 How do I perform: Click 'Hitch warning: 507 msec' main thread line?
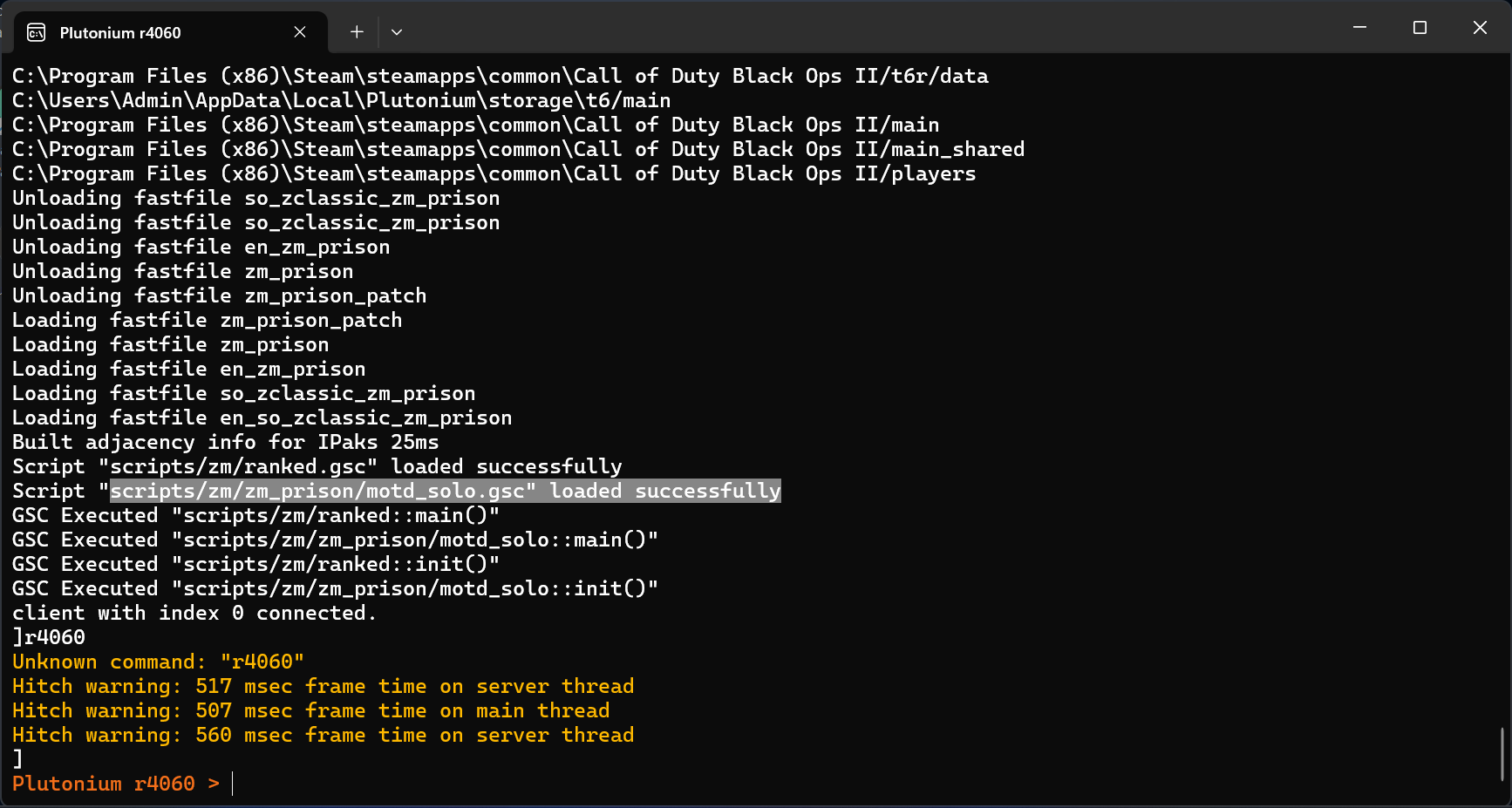coord(310,710)
